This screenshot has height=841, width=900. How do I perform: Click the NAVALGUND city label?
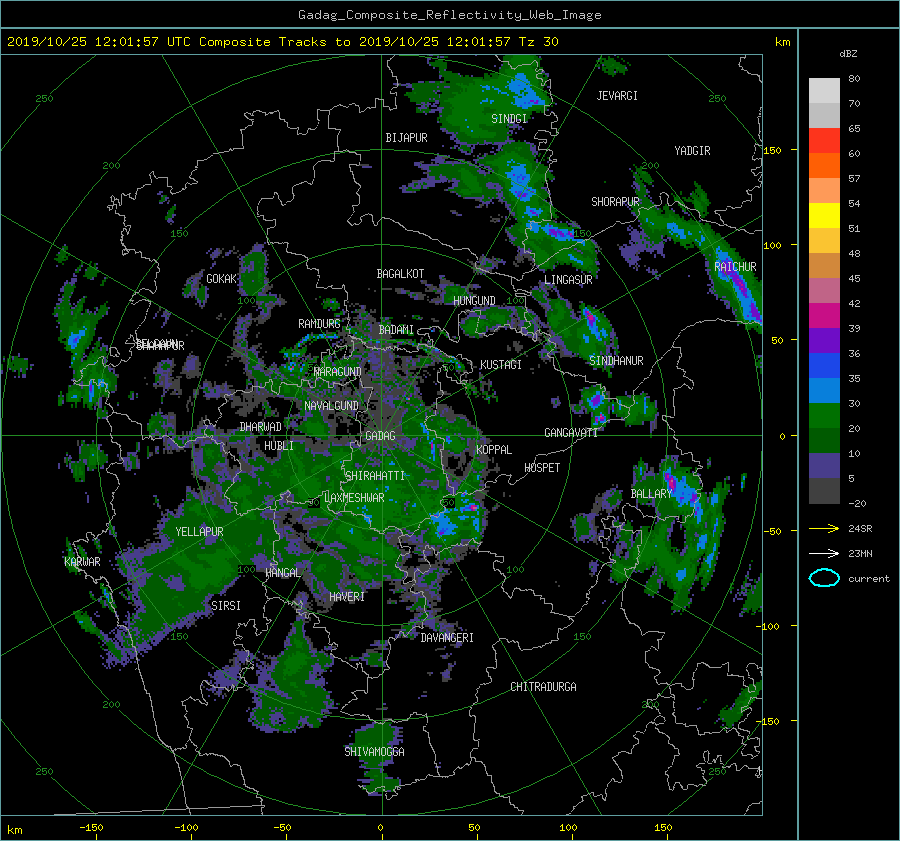tap(331, 406)
